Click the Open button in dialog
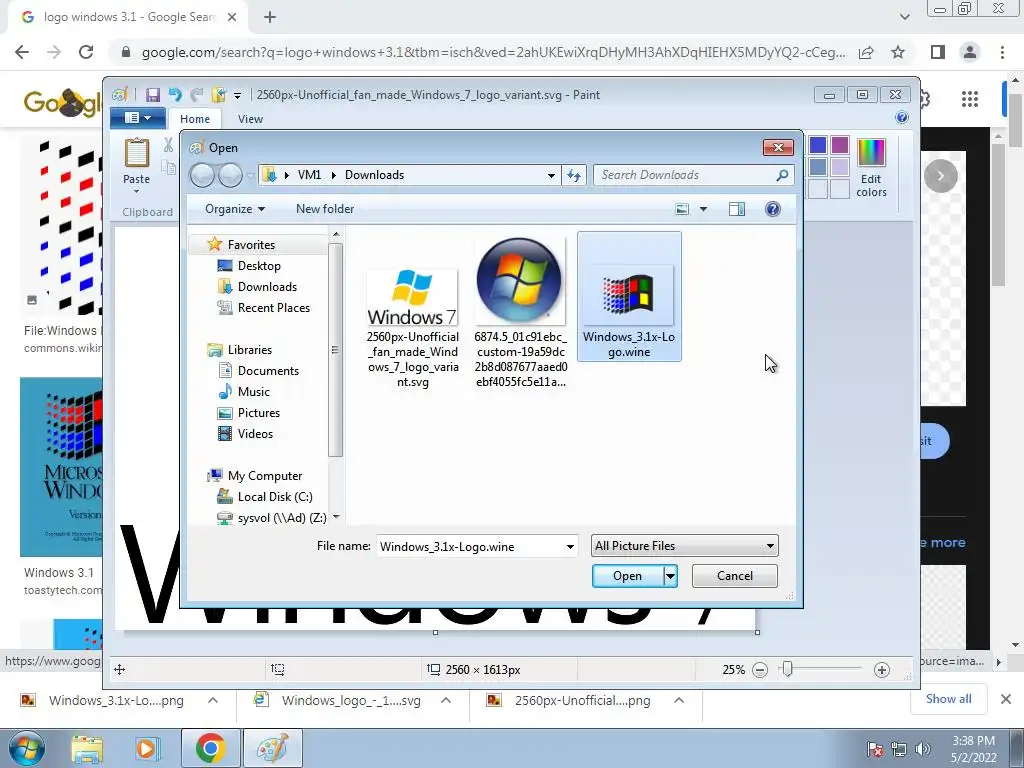1024x768 pixels. click(628, 576)
